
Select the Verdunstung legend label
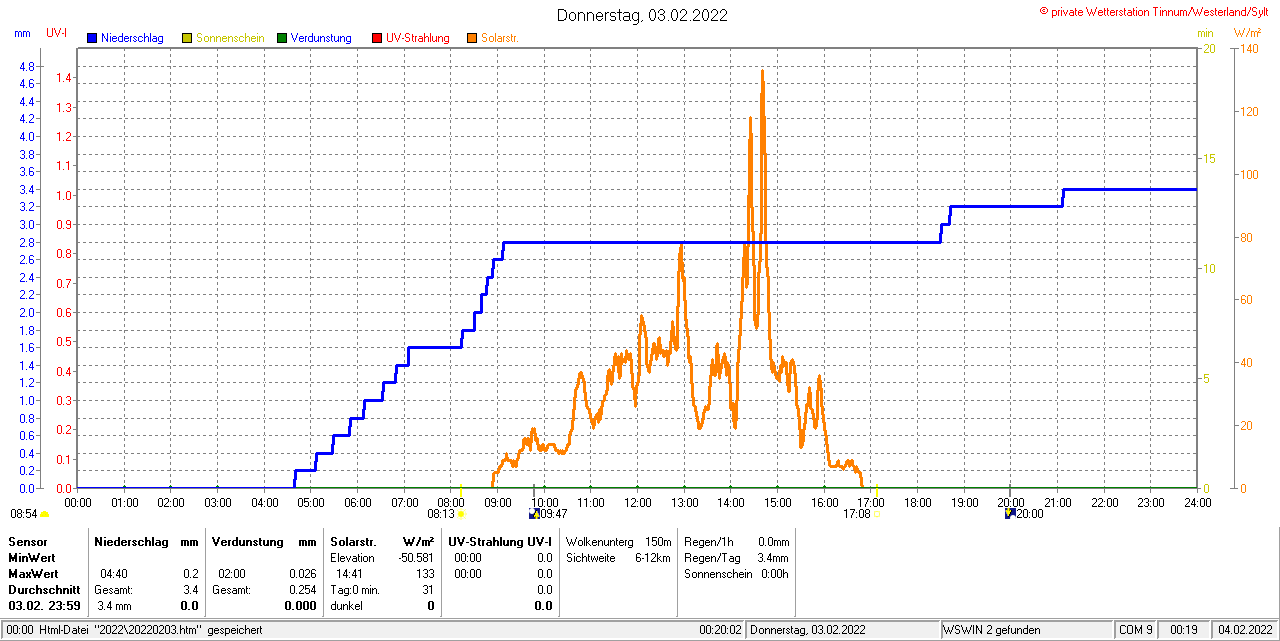pos(321,38)
